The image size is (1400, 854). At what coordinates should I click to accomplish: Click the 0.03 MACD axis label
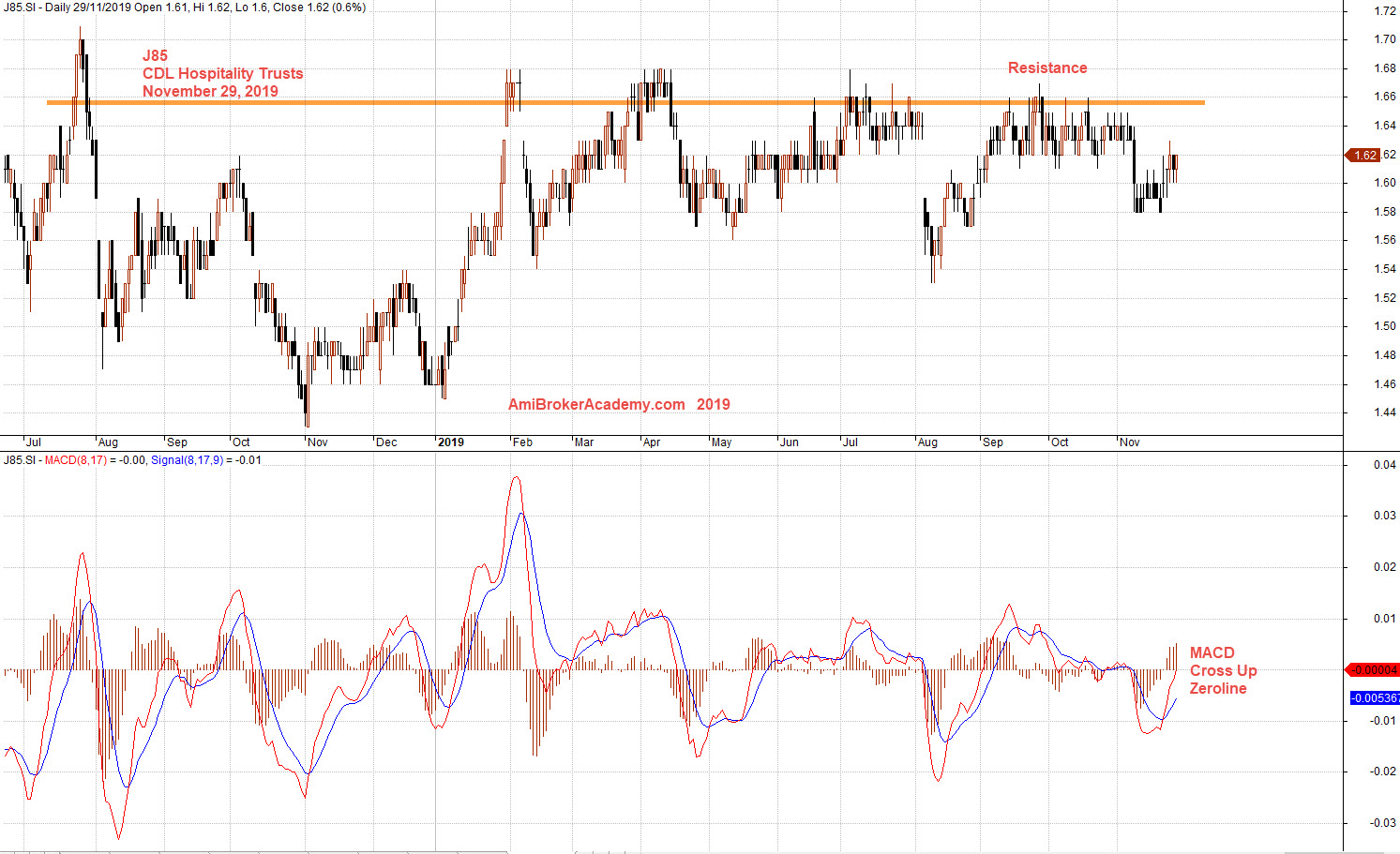pyautogui.click(x=1384, y=516)
